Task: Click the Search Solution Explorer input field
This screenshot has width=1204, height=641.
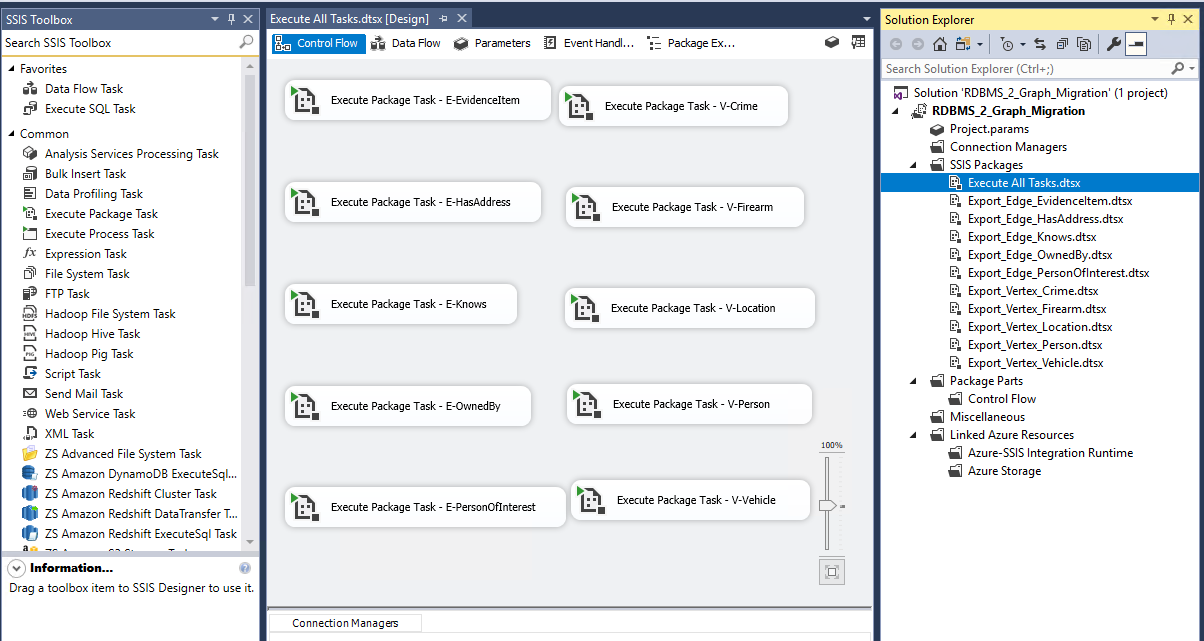Action: click(x=1025, y=69)
